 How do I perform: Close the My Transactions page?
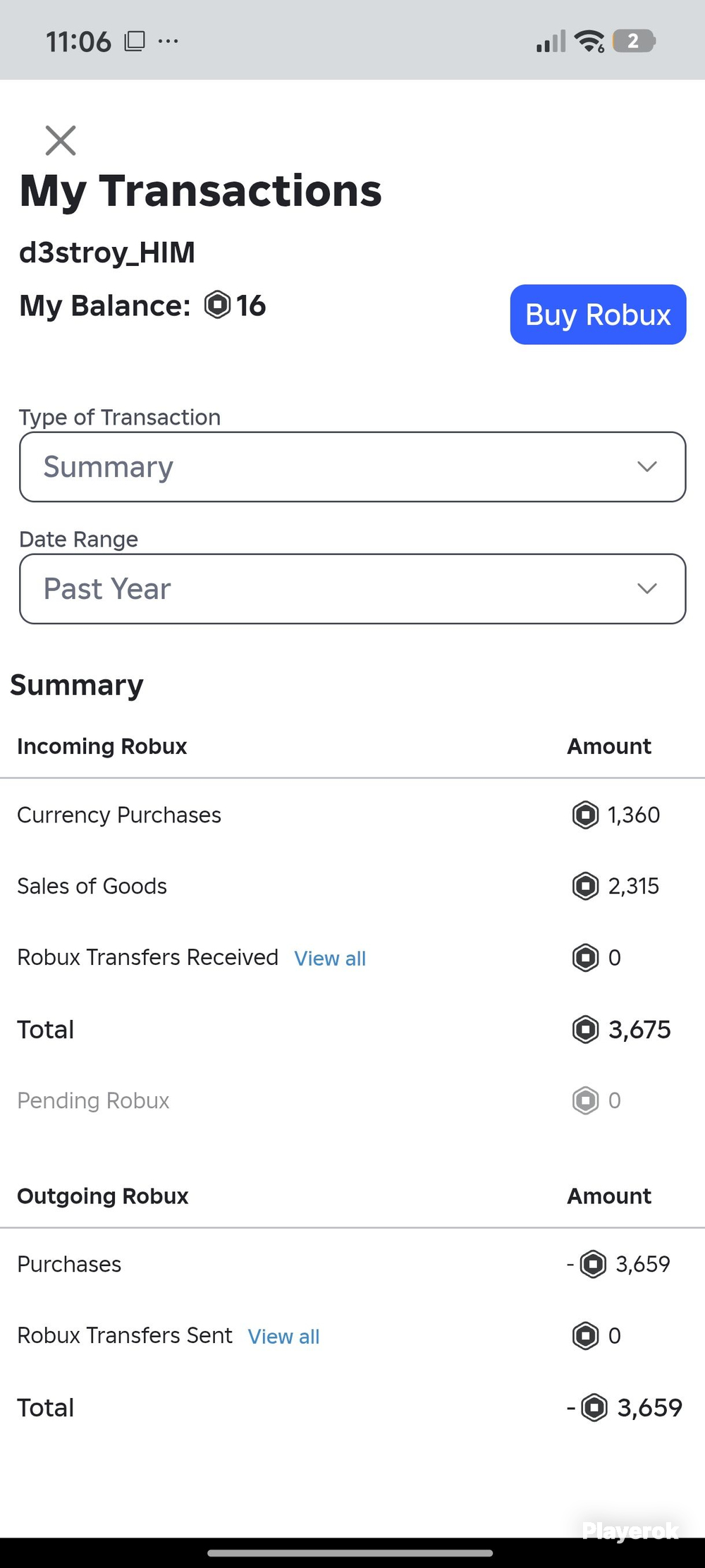pos(61,140)
